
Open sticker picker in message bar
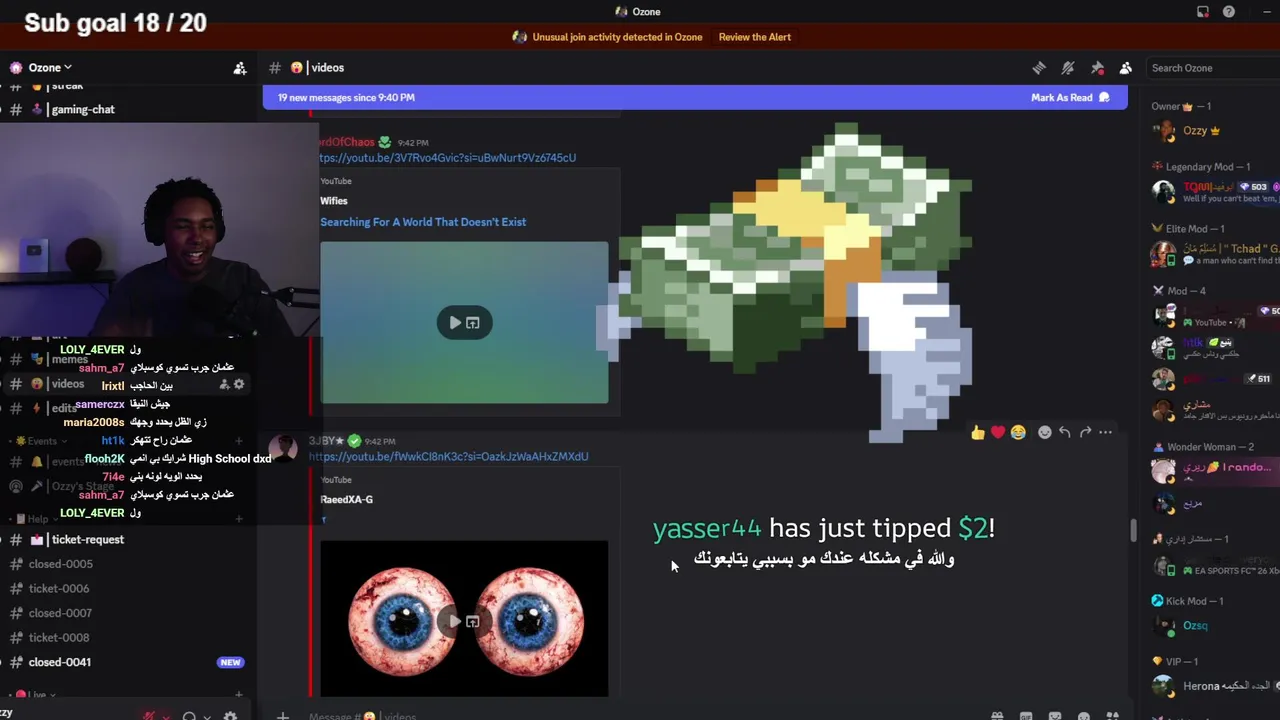tap(1055, 716)
